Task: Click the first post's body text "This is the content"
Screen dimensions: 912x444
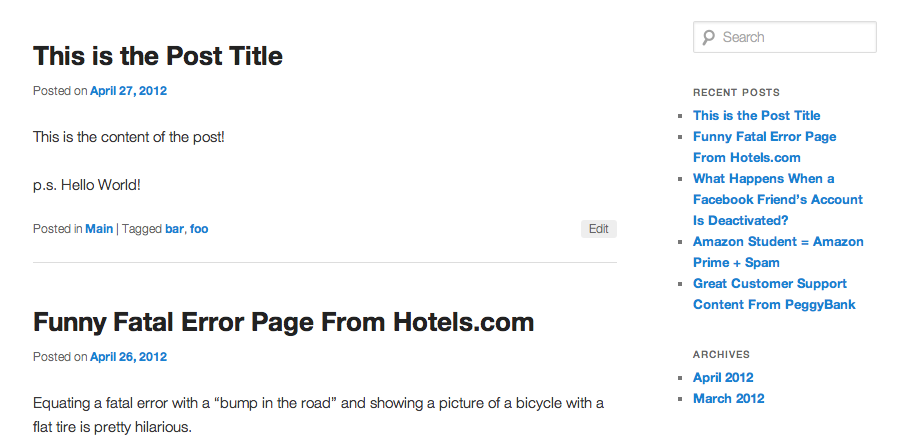Action: coord(129,137)
